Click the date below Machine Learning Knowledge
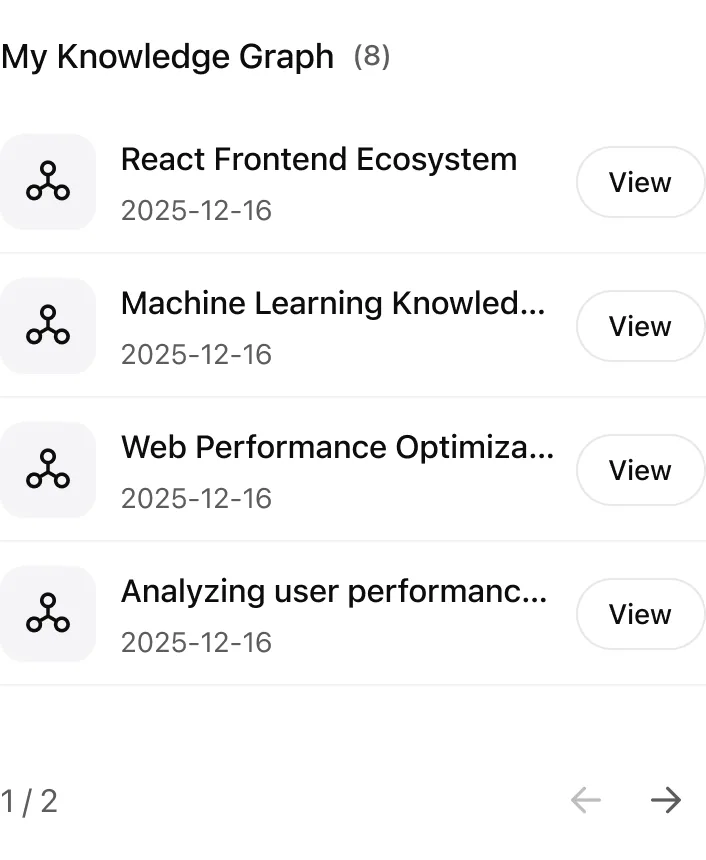Image resolution: width=706 pixels, height=860 pixels. coord(195,354)
